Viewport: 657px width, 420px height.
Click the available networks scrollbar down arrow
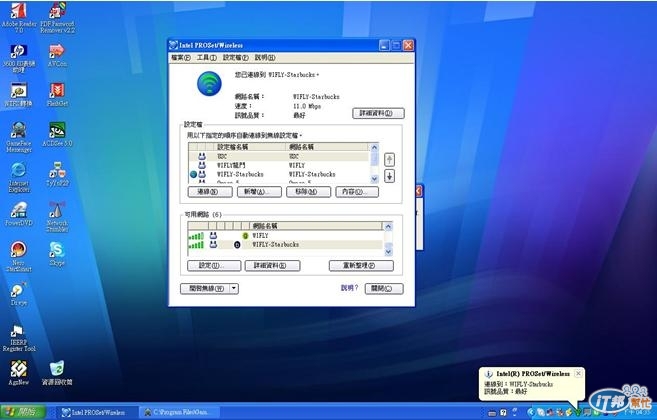pos(388,251)
